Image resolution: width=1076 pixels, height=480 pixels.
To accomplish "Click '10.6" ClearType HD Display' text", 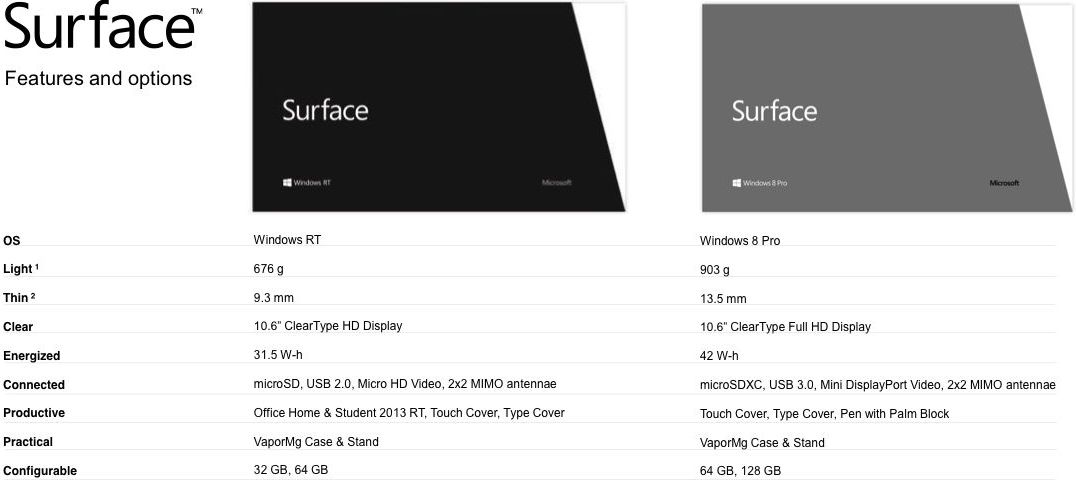I will coord(328,325).
